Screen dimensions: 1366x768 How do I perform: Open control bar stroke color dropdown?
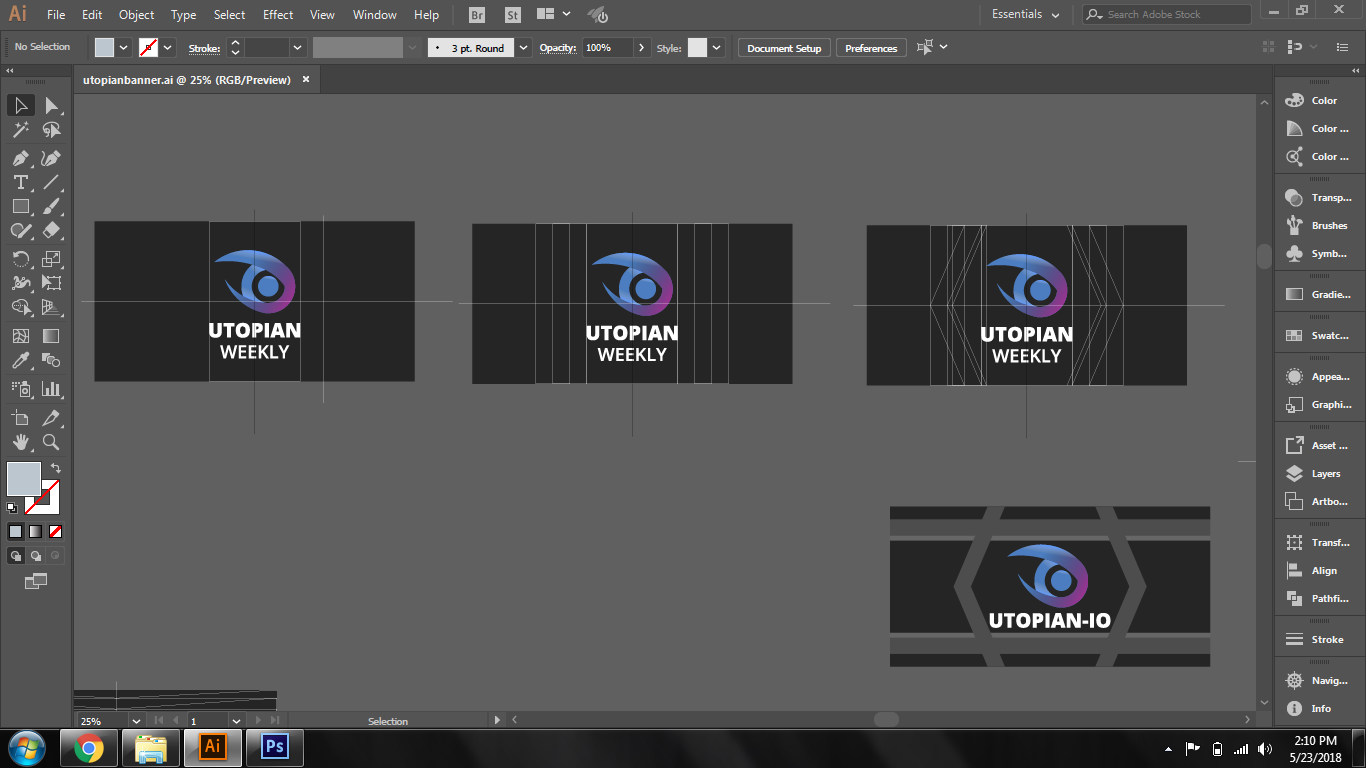click(x=168, y=47)
